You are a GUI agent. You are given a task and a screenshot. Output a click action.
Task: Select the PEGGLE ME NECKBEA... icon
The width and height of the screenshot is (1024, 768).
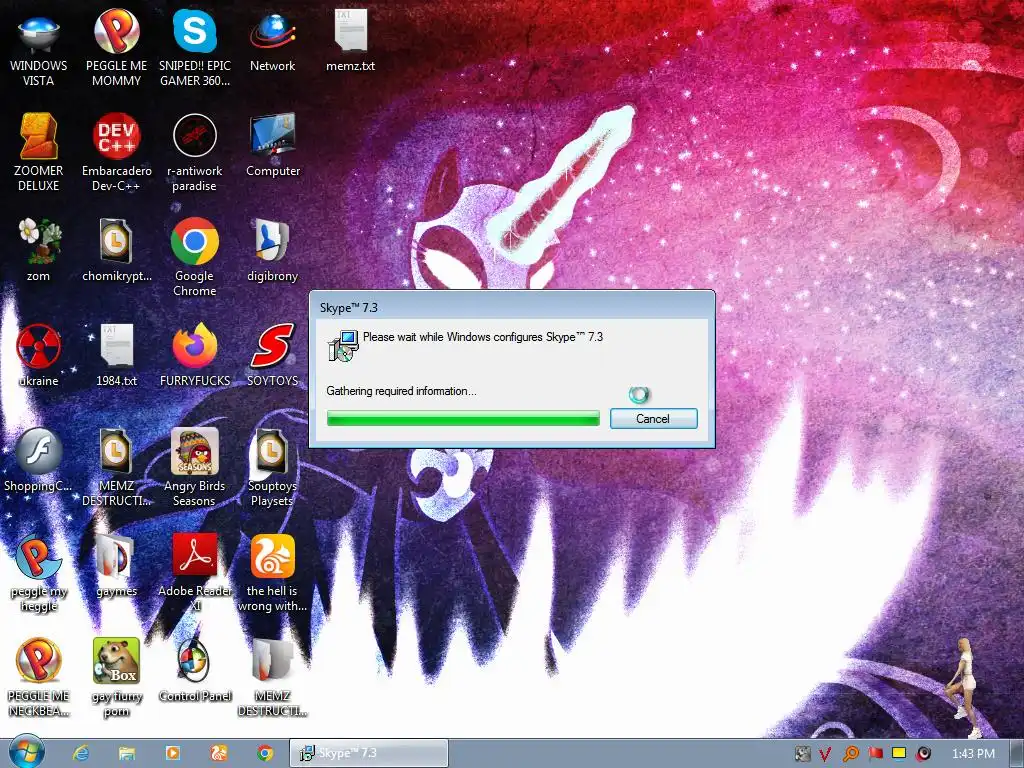pos(39,677)
